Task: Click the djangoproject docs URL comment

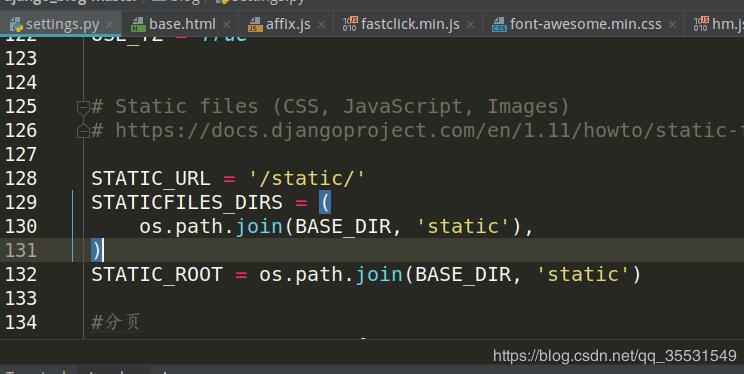Action: (x=418, y=131)
